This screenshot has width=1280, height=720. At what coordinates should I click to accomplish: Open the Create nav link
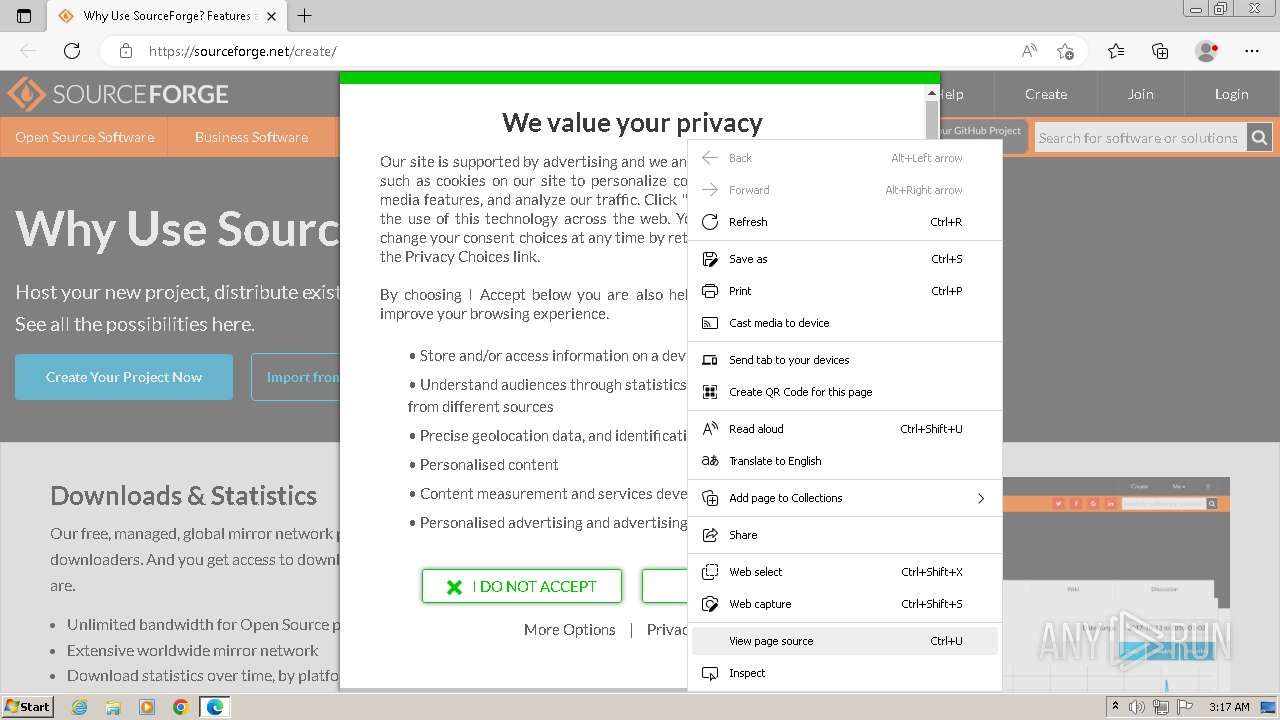[1046, 94]
